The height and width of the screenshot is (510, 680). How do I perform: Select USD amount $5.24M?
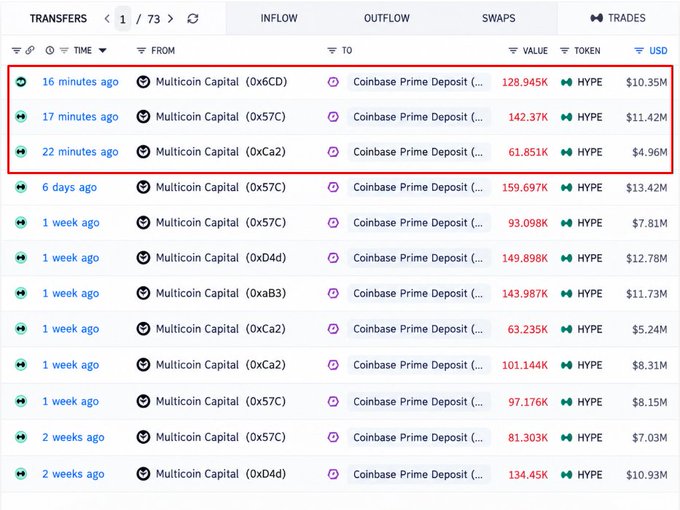650,330
